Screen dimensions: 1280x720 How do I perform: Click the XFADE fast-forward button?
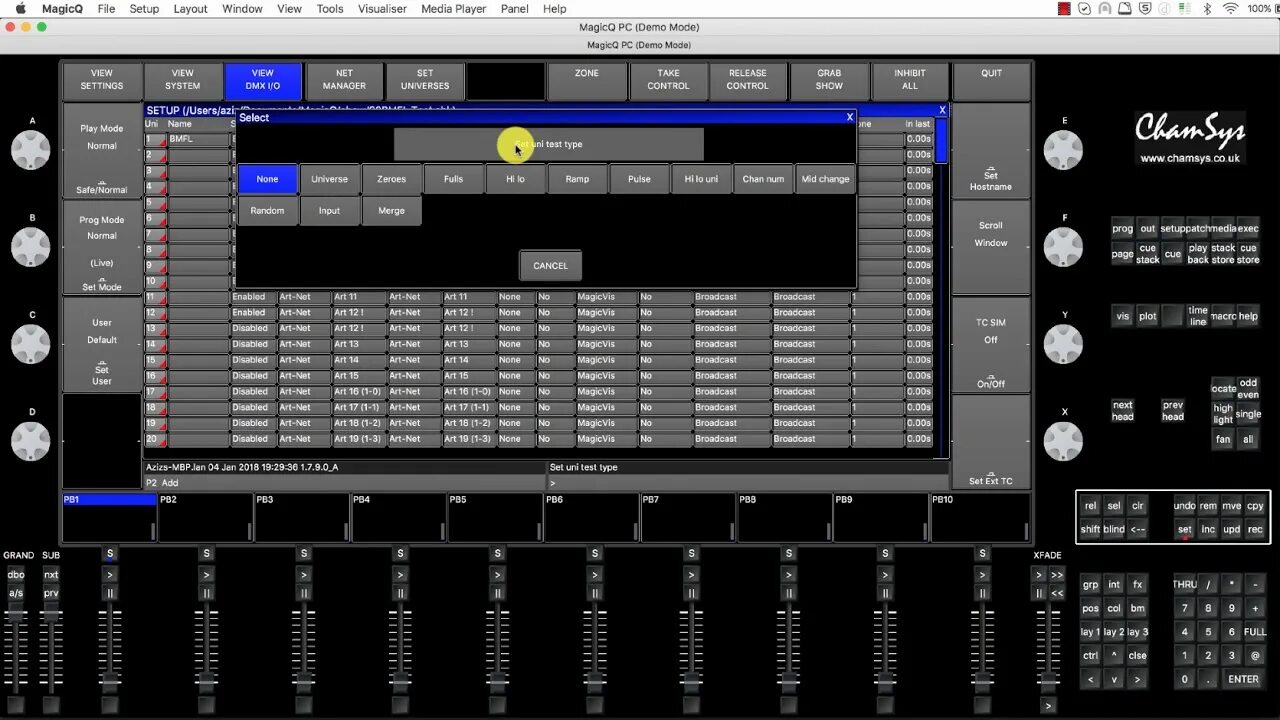tap(1057, 575)
